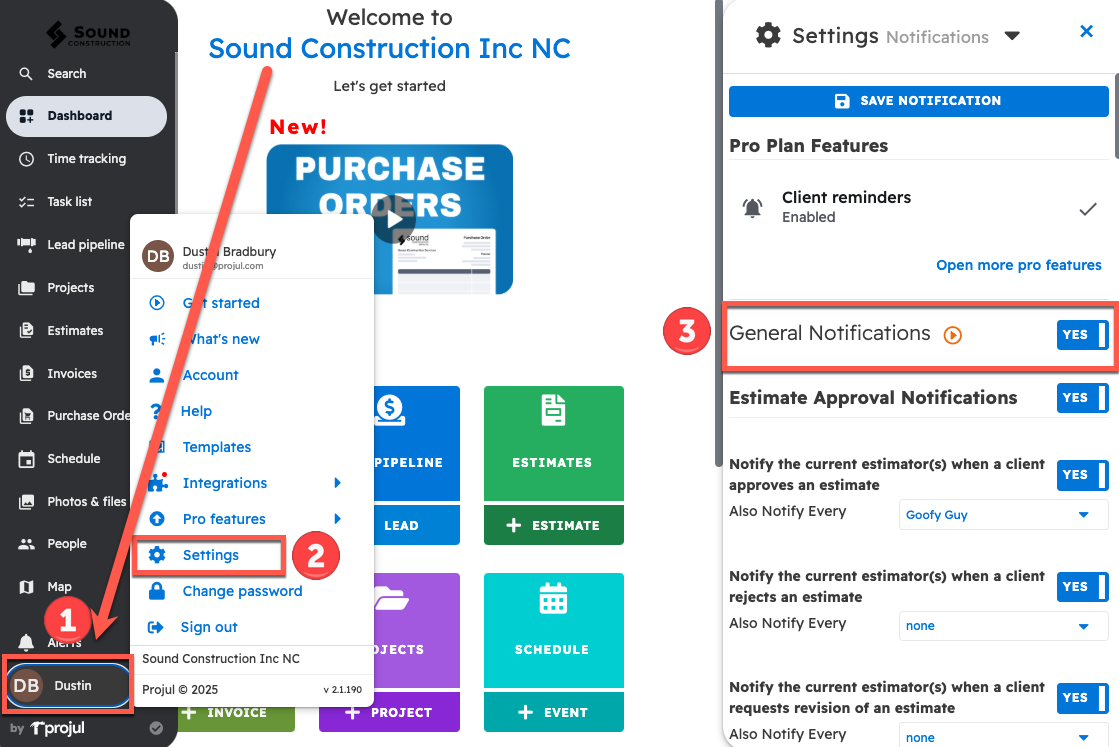1119x747 pixels.
Task: Select the Time tracking icon in sidebar
Action: 25,158
